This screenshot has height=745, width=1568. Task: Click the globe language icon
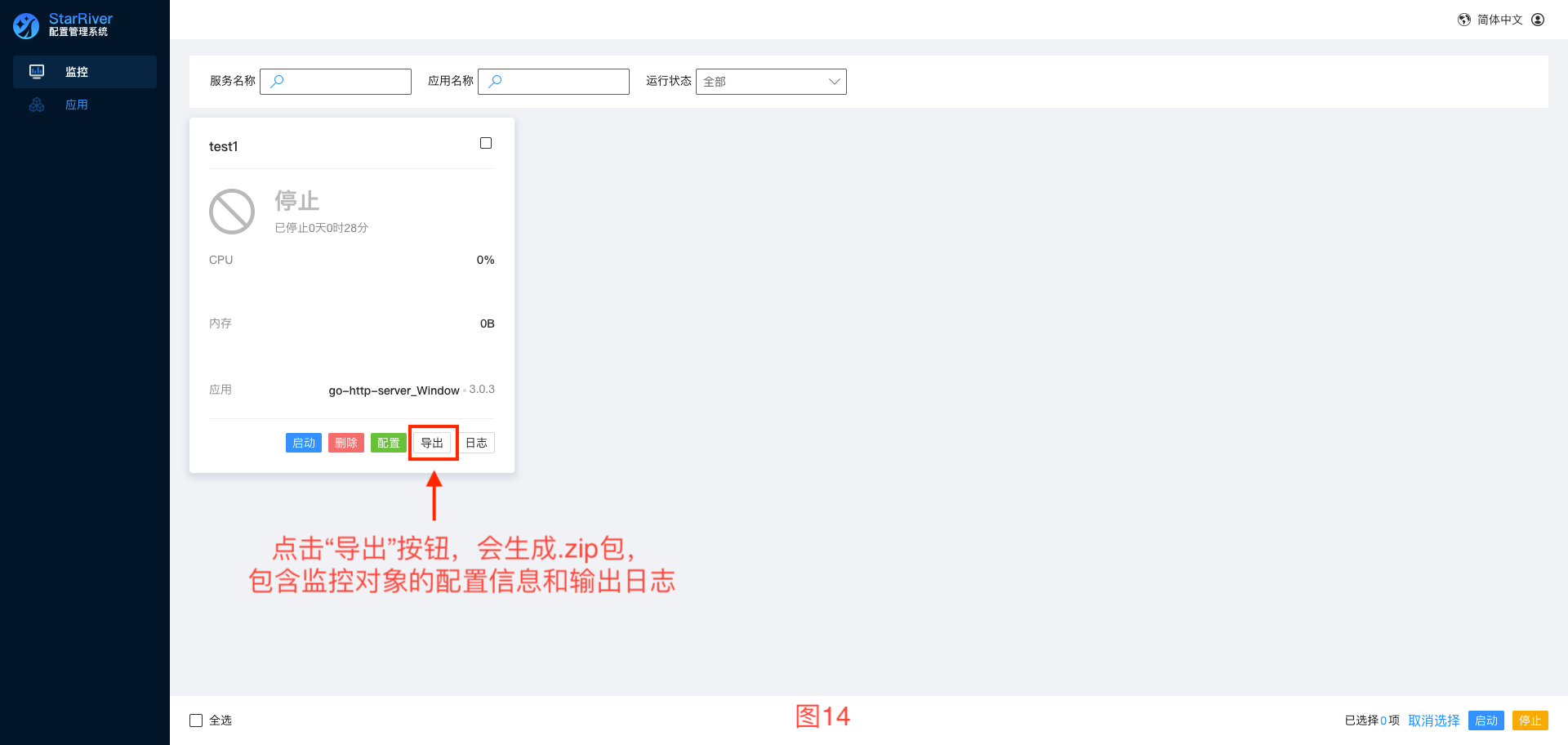1464,20
